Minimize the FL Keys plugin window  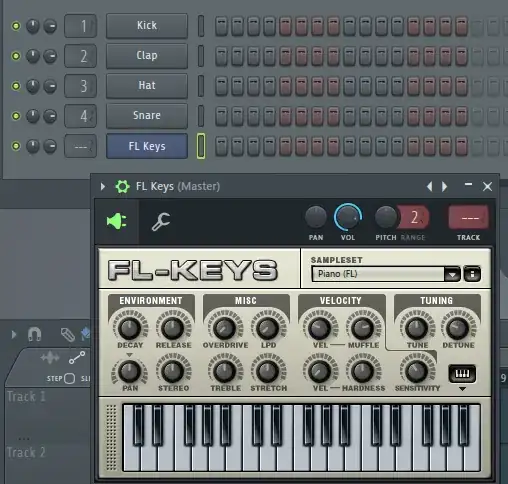coord(468,184)
